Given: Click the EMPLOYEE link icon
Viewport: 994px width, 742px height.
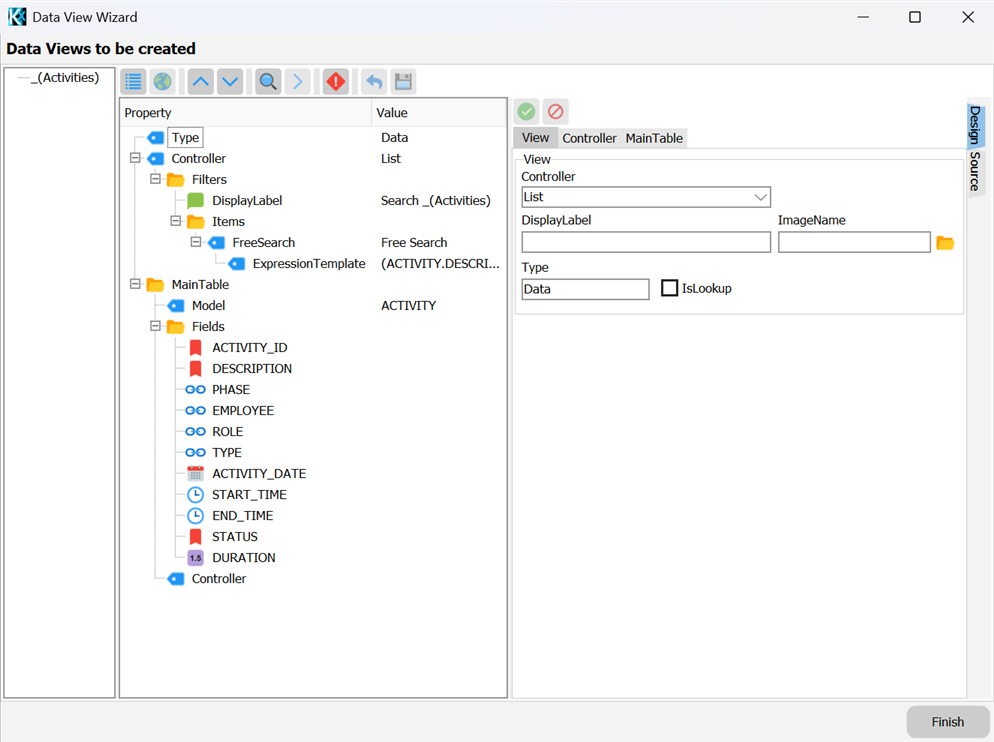Looking at the screenshot, I should pyautogui.click(x=195, y=411).
